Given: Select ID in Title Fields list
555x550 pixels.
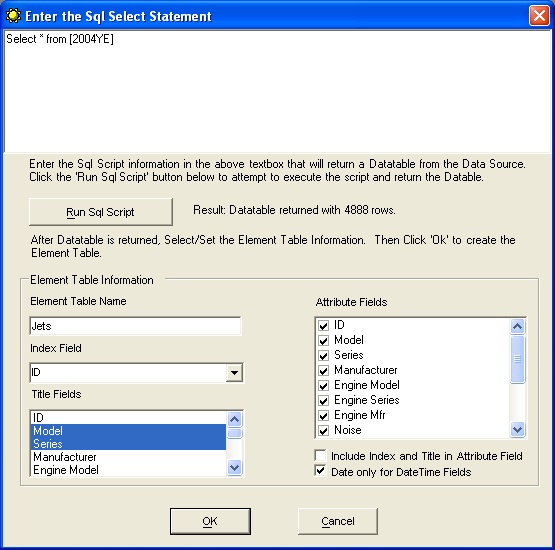Looking at the screenshot, I should point(128,418).
